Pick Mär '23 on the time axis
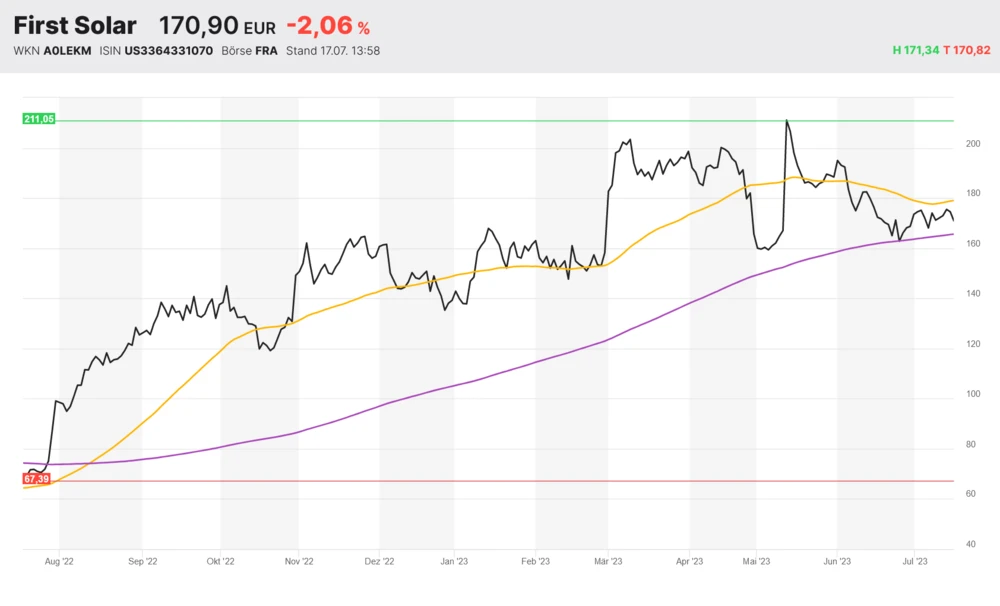The image size is (1000, 606). 607,562
